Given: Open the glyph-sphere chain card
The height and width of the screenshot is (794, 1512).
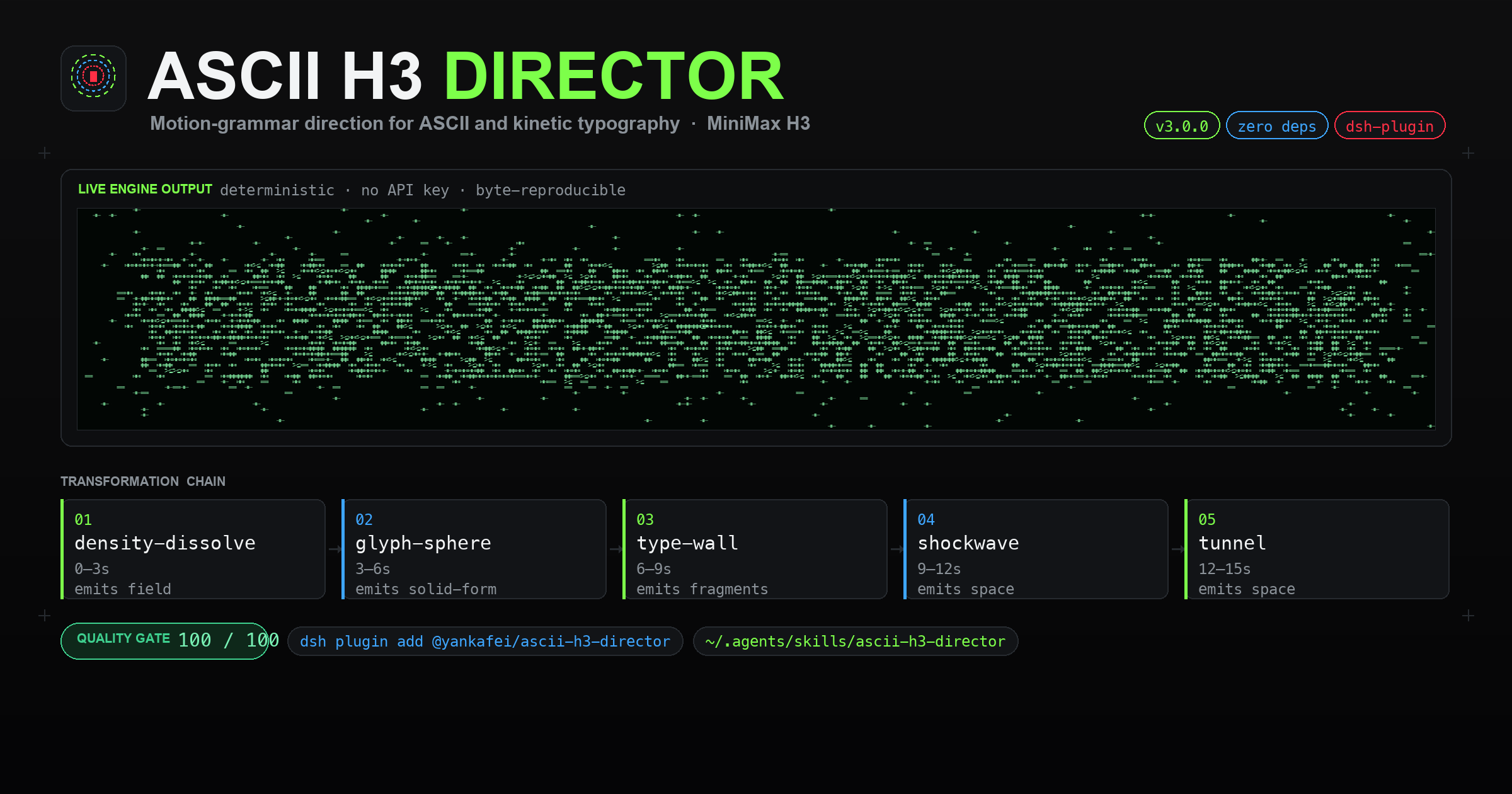Looking at the screenshot, I should [474, 549].
